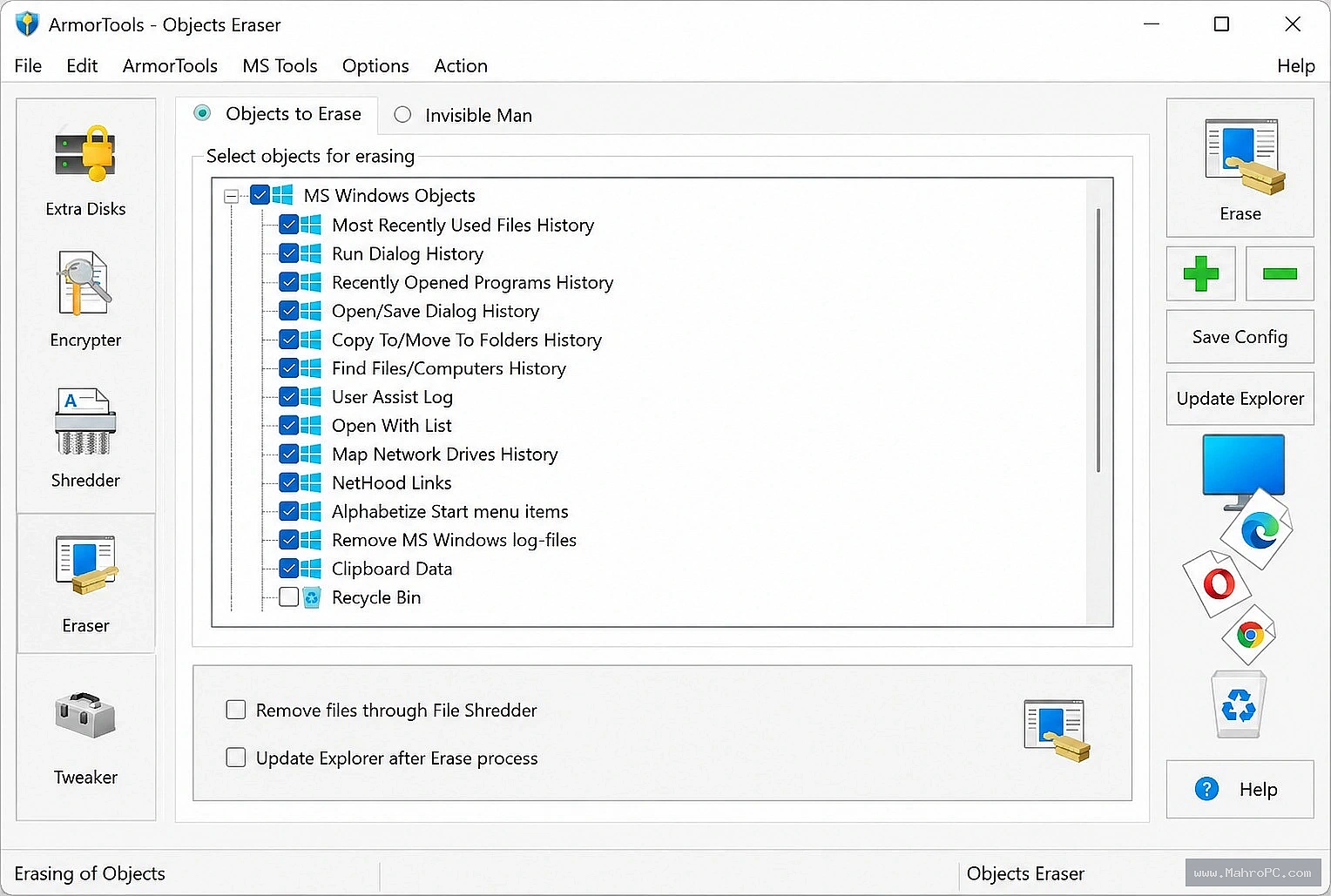Click the Objects Eraser status bar text
The image size is (1331, 896).
1025,873
